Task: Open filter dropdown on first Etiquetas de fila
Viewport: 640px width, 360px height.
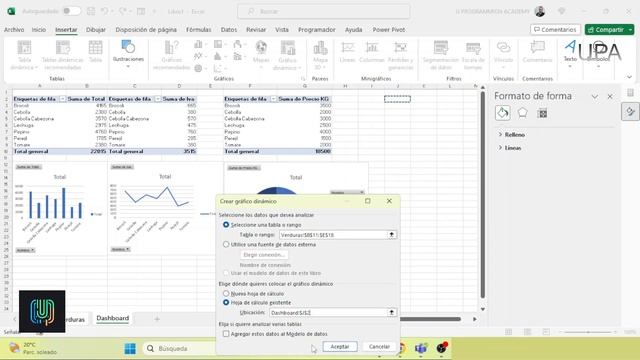Action: click(x=62, y=99)
